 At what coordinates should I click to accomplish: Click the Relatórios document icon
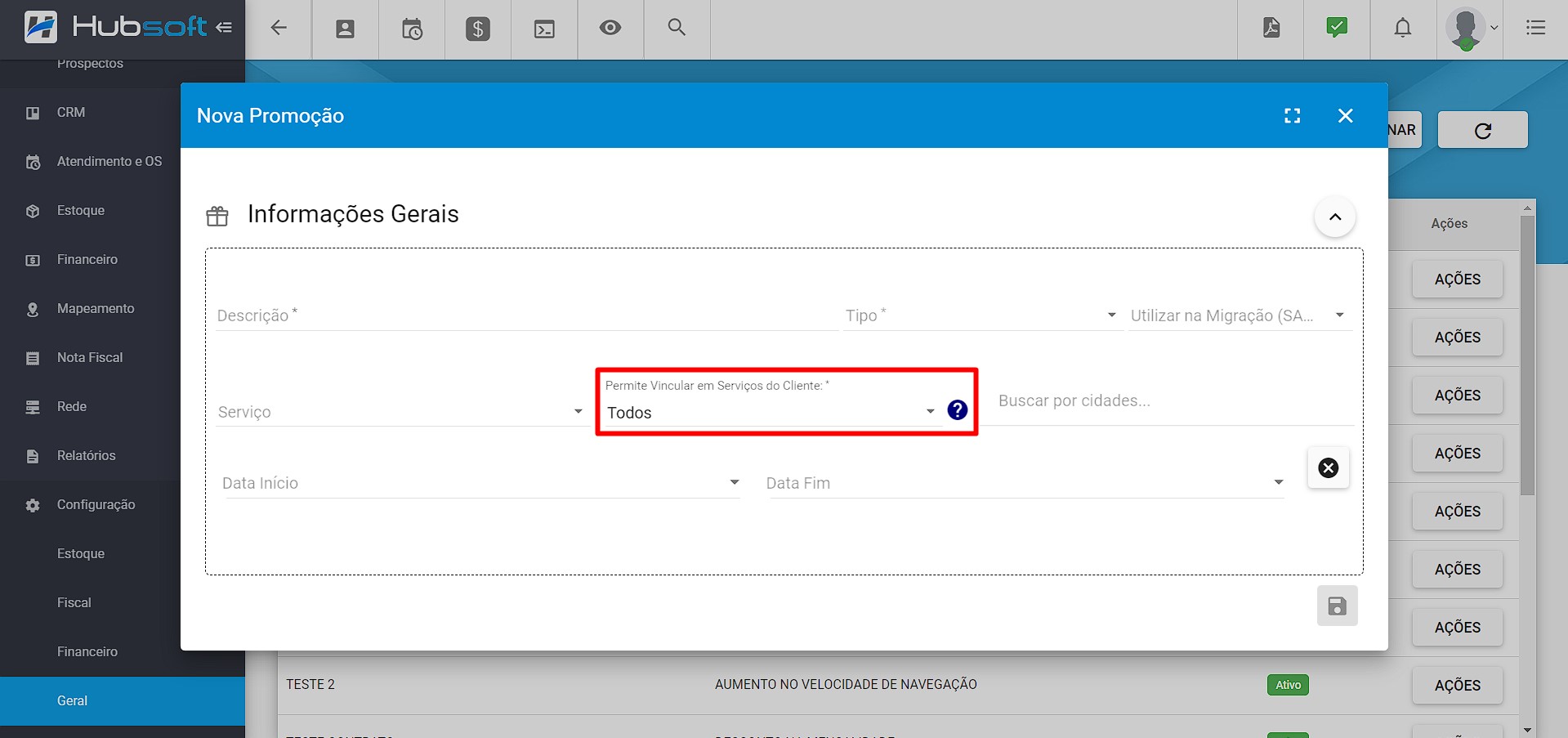[33, 456]
